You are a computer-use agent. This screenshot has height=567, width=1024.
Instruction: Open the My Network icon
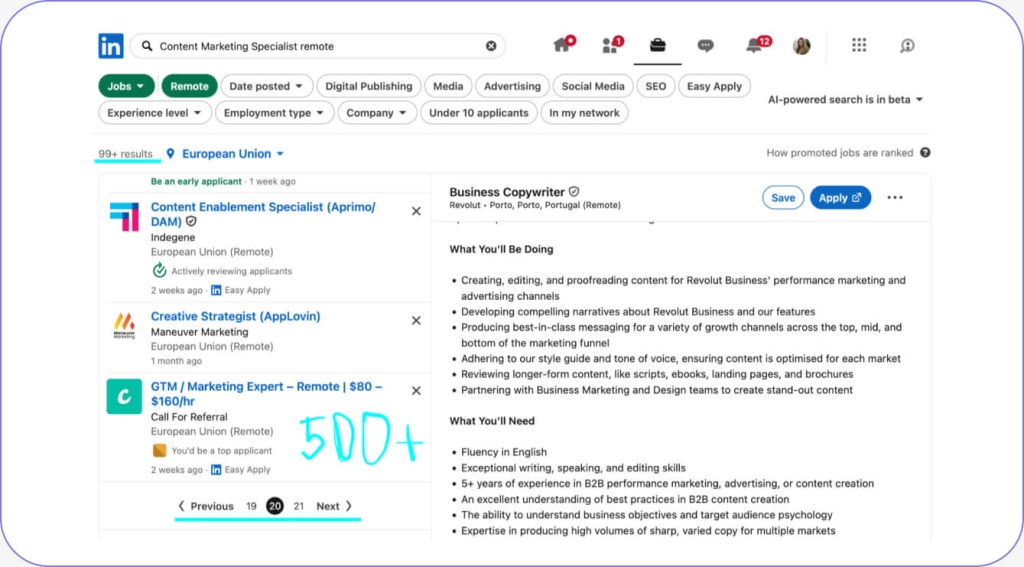point(611,44)
